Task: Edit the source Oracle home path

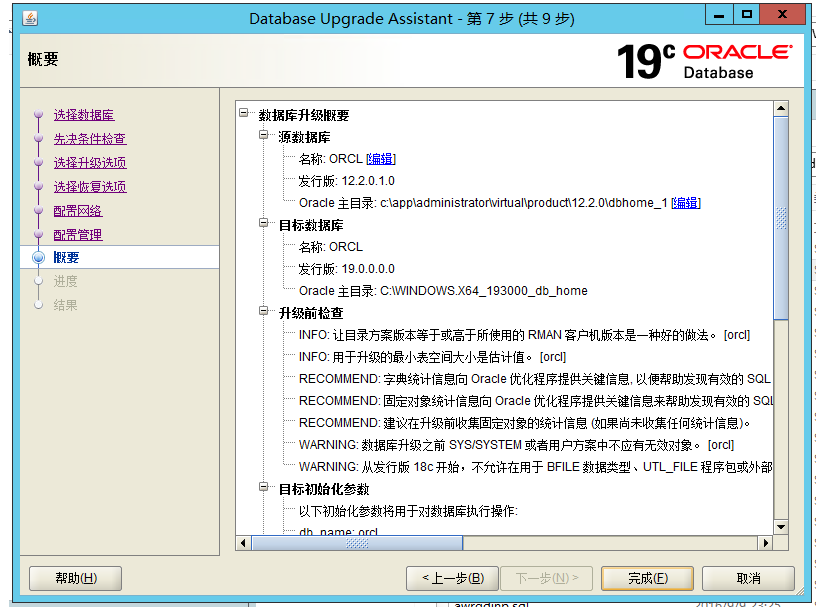Action: (689, 202)
